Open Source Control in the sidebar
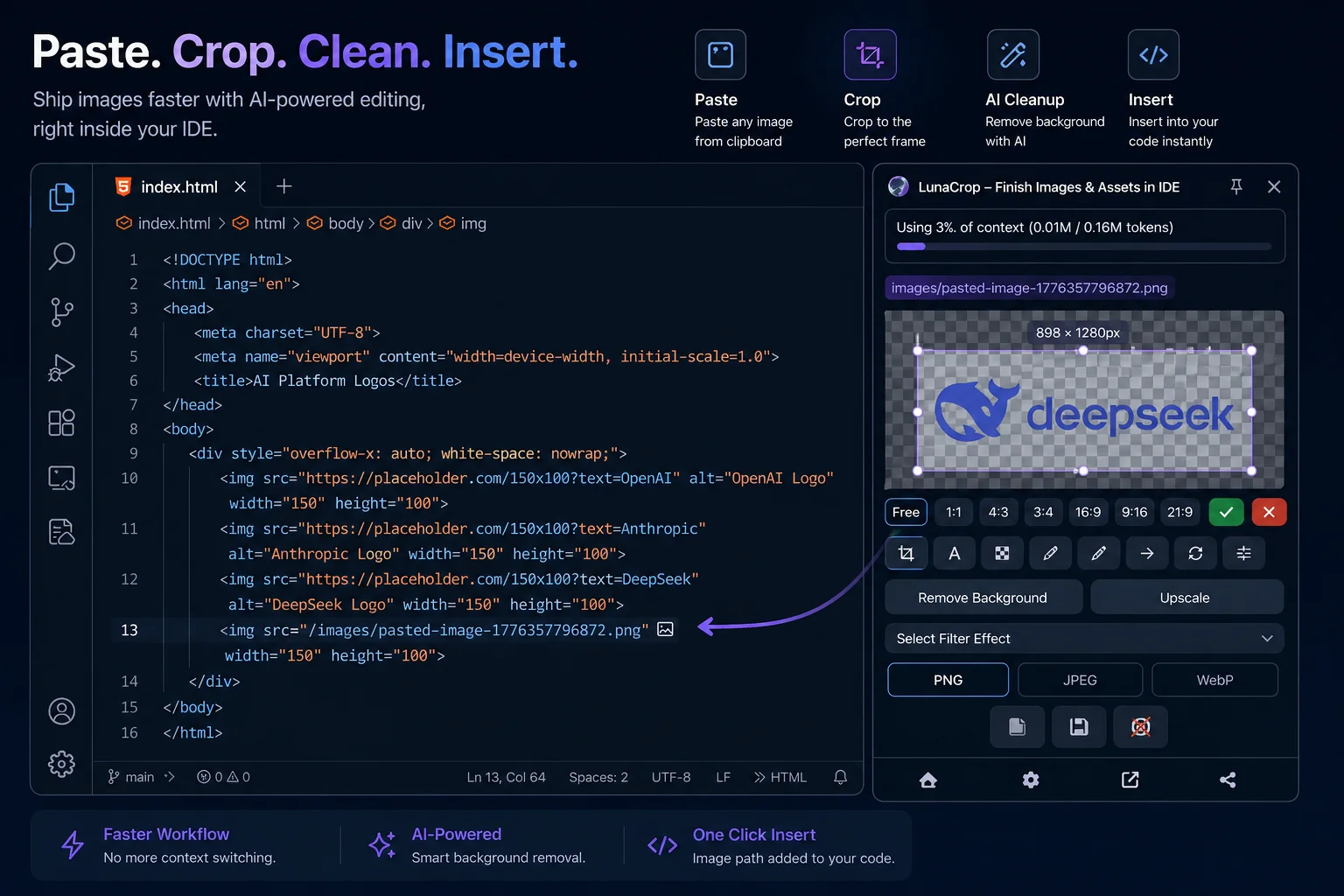1344x896 pixels. 61,312
